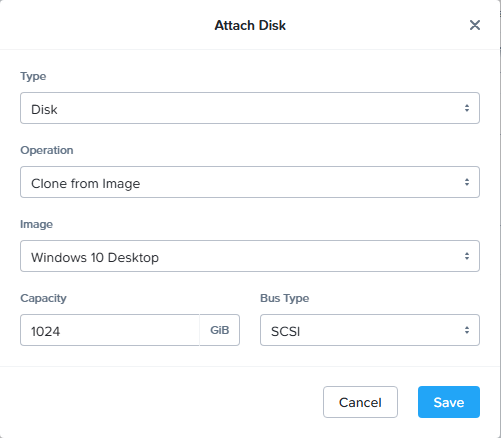Click into the Capacity field containing 1024

(x=110, y=330)
